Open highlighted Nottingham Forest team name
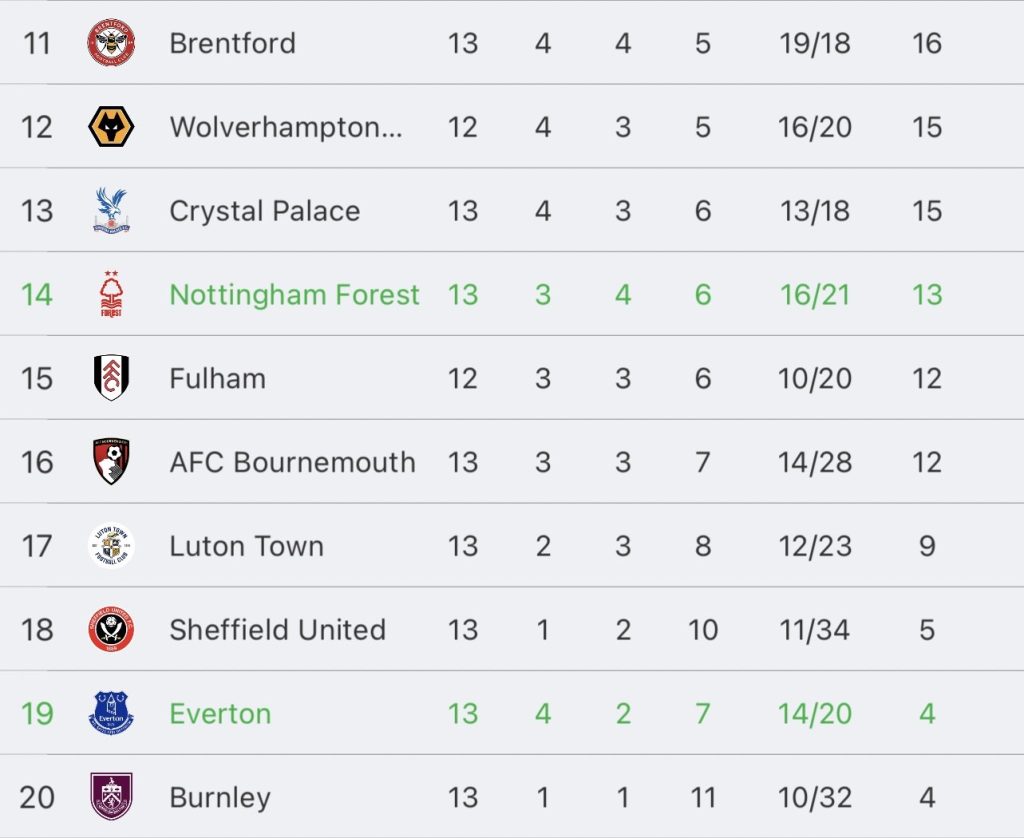 295,295
